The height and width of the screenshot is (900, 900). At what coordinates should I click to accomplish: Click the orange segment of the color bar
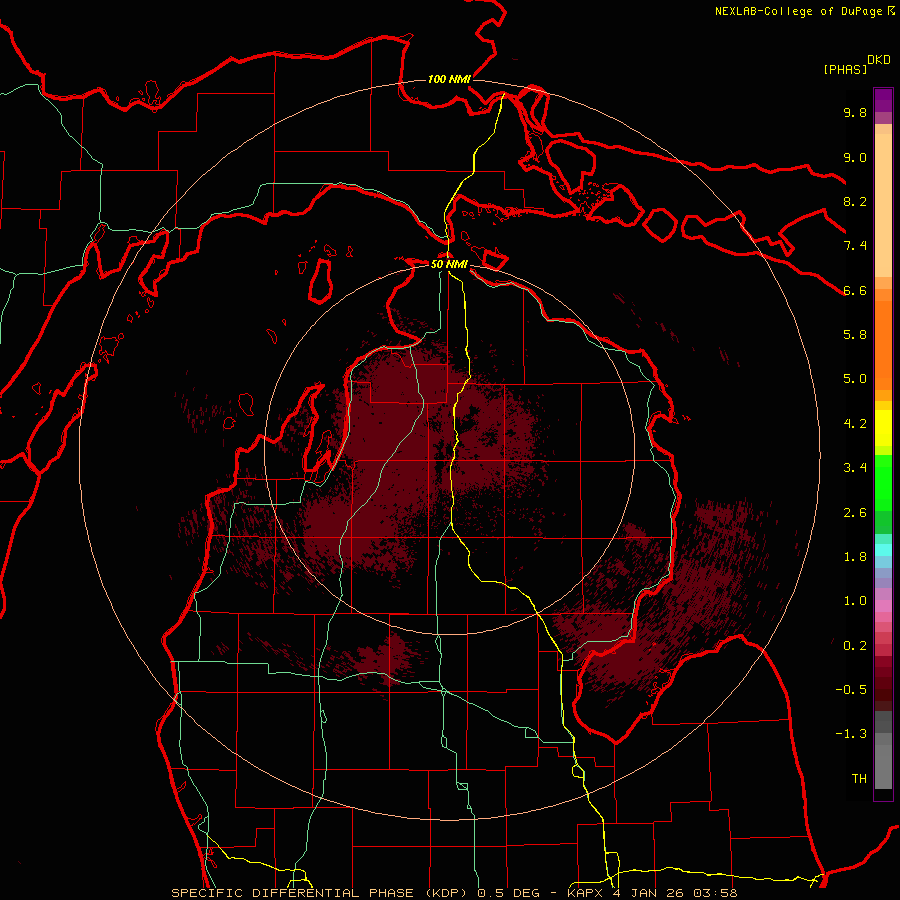click(883, 345)
